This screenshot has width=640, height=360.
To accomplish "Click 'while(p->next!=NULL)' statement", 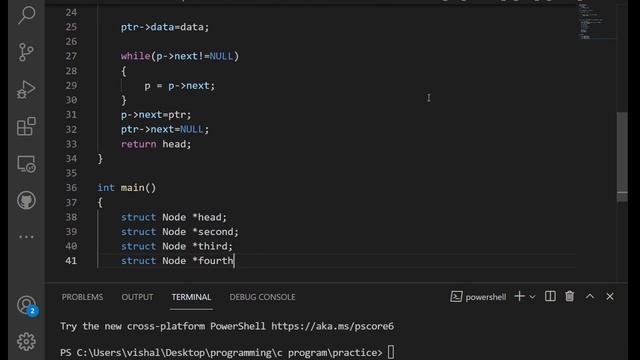I will (180, 56).
